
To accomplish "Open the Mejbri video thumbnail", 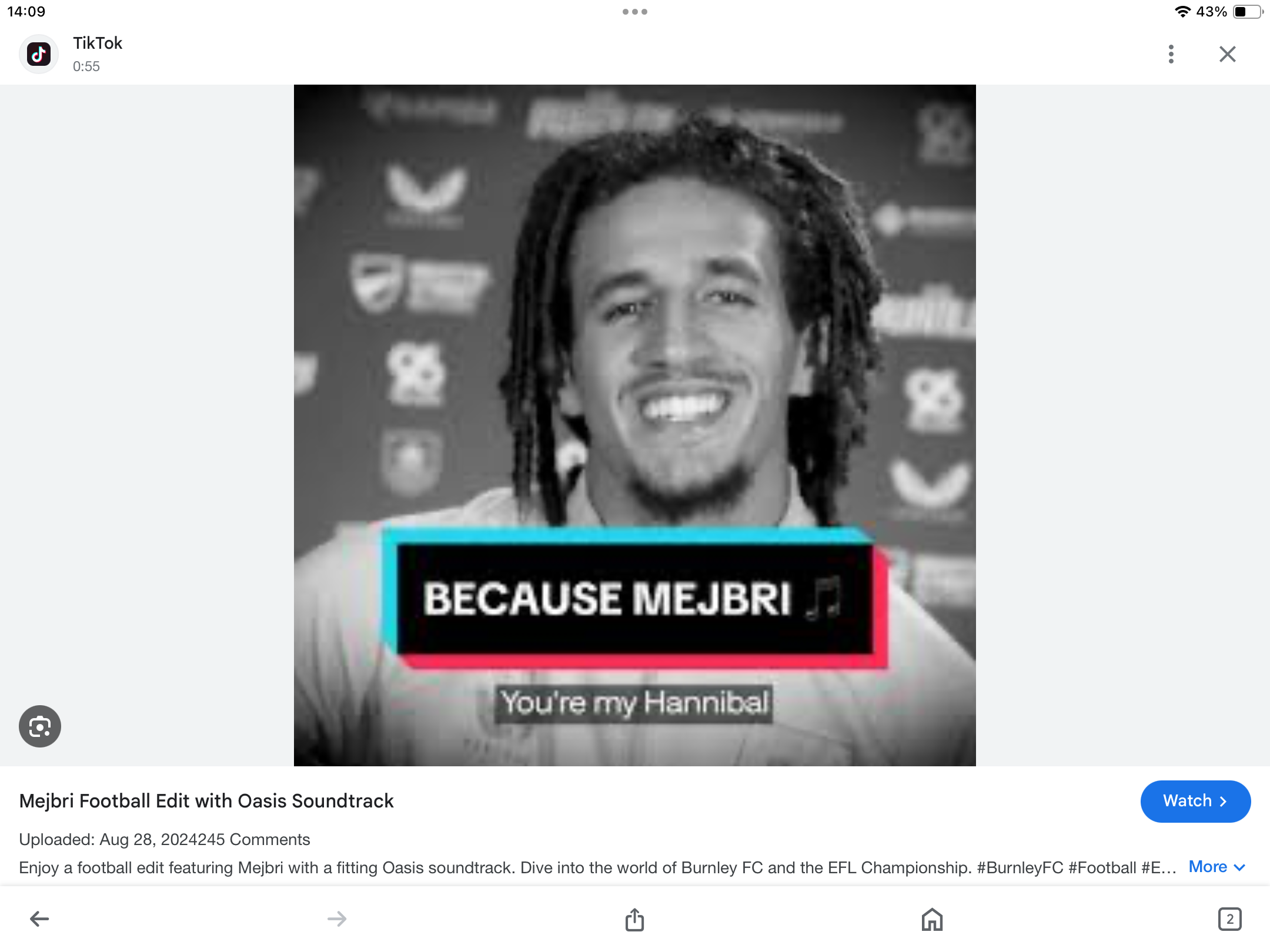I will point(635,425).
